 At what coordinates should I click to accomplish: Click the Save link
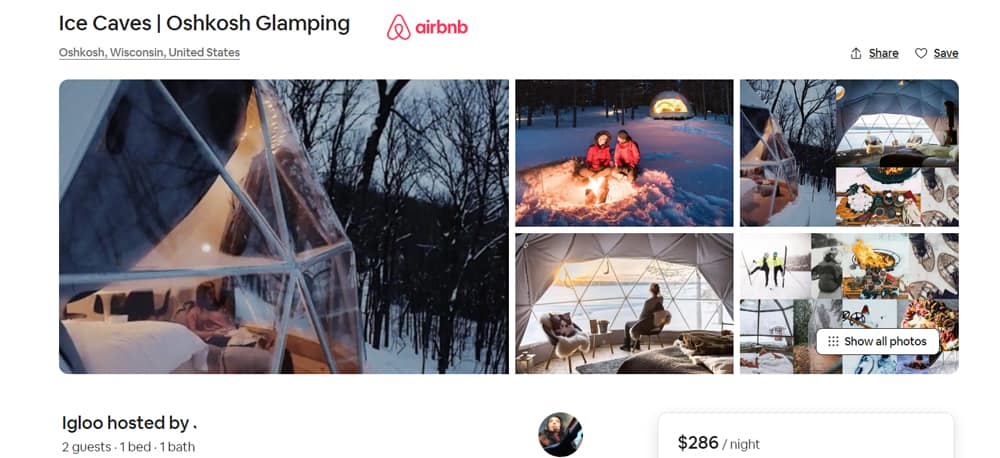(946, 54)
